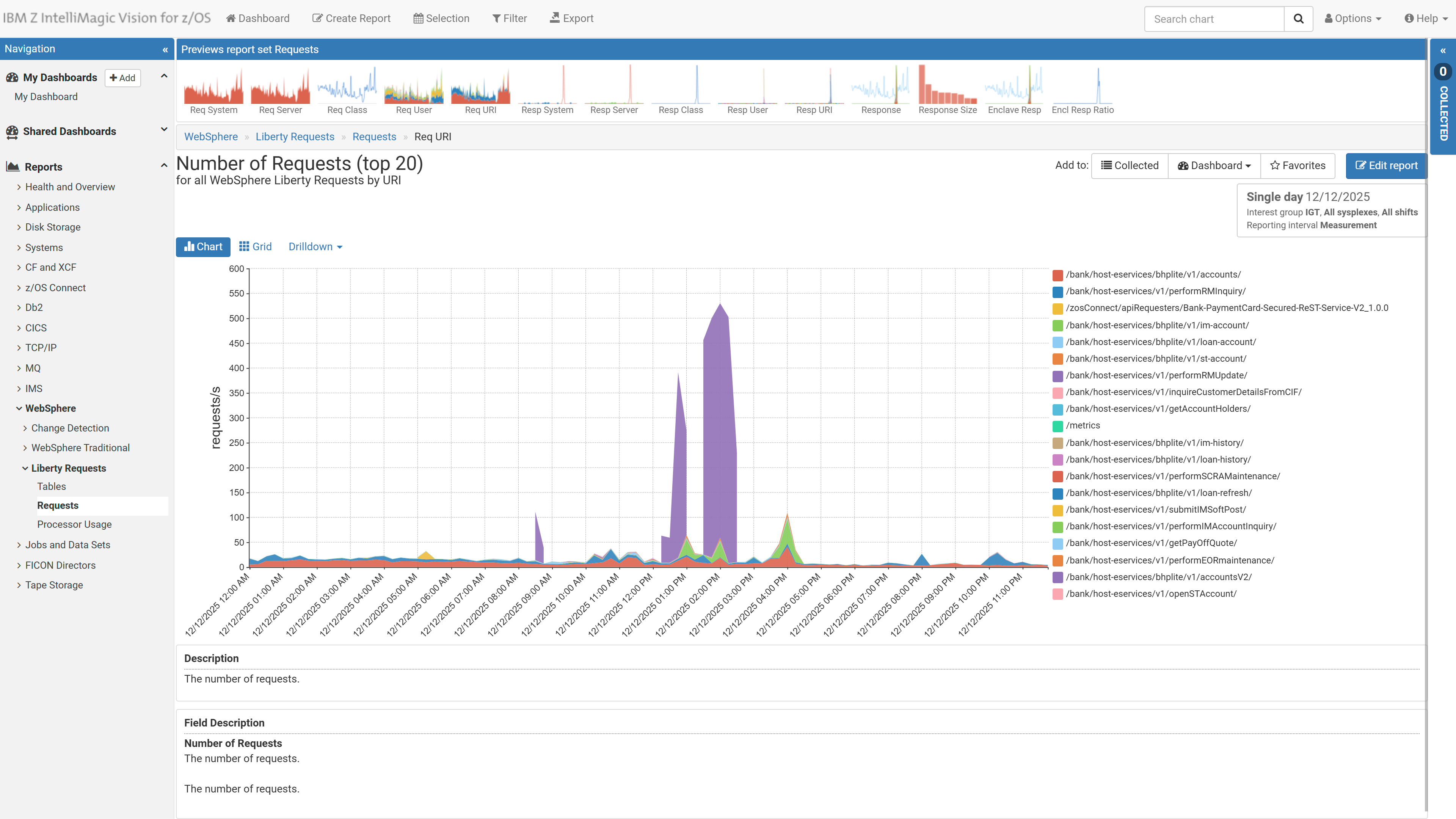Image resolution: width=1456 pixels, height=819 pixels.
Task: Click the Edit report button
Action: pyautogui.click(x=1386, y=166)
